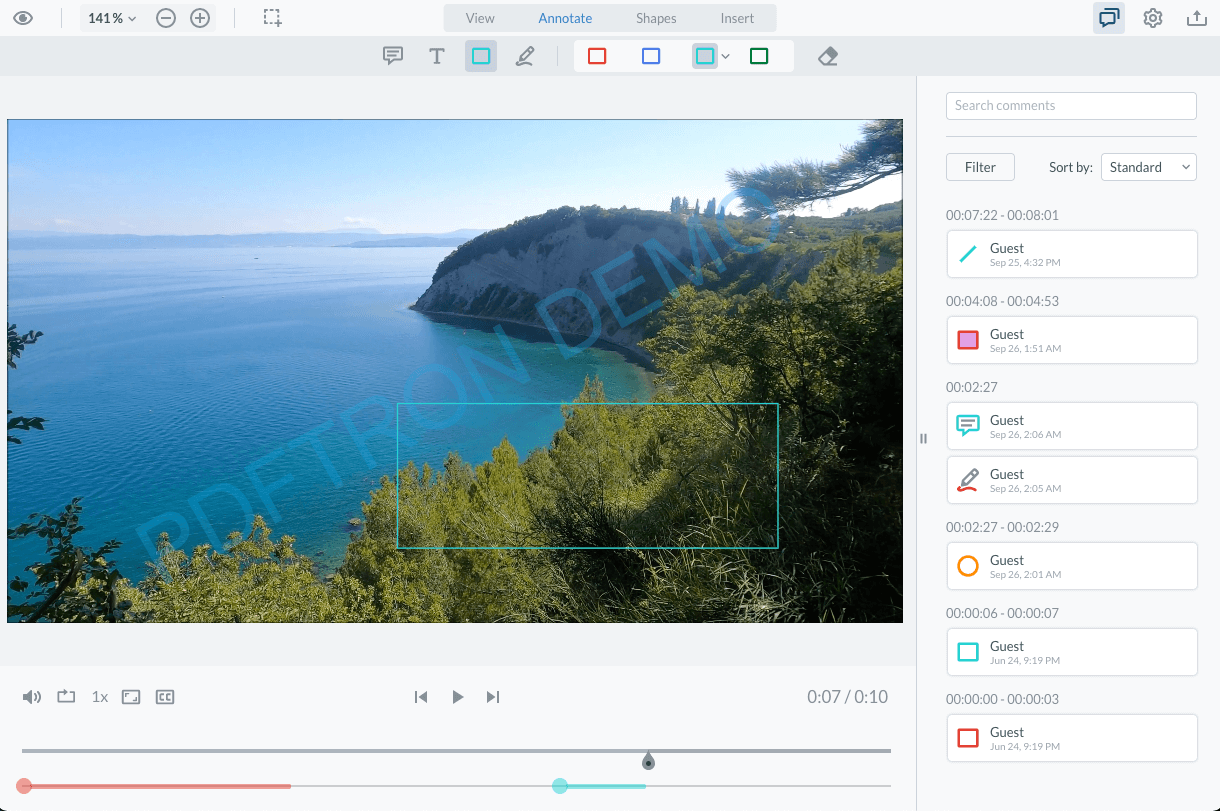Toggle fullscreen video mode
The width and height of the screenshot is (1220, 811).
(131, 697)
